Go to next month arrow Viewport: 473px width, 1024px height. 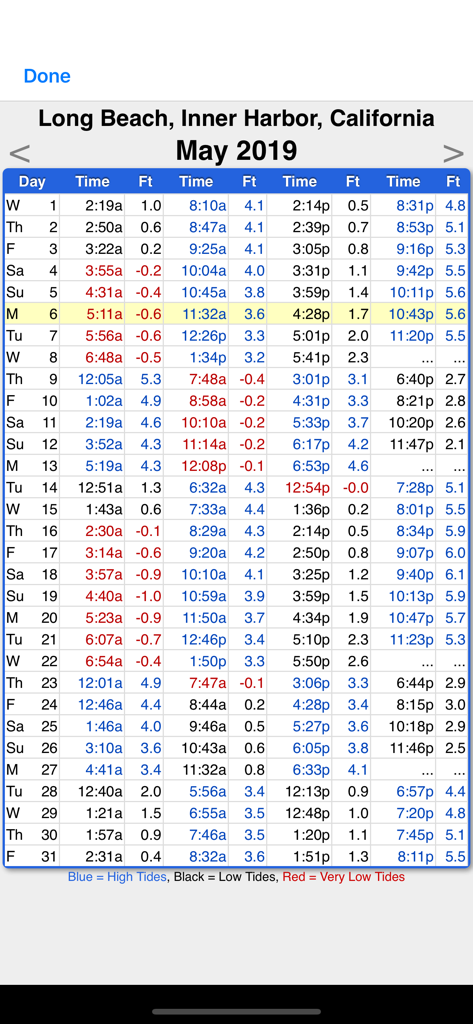click(453, 153)
